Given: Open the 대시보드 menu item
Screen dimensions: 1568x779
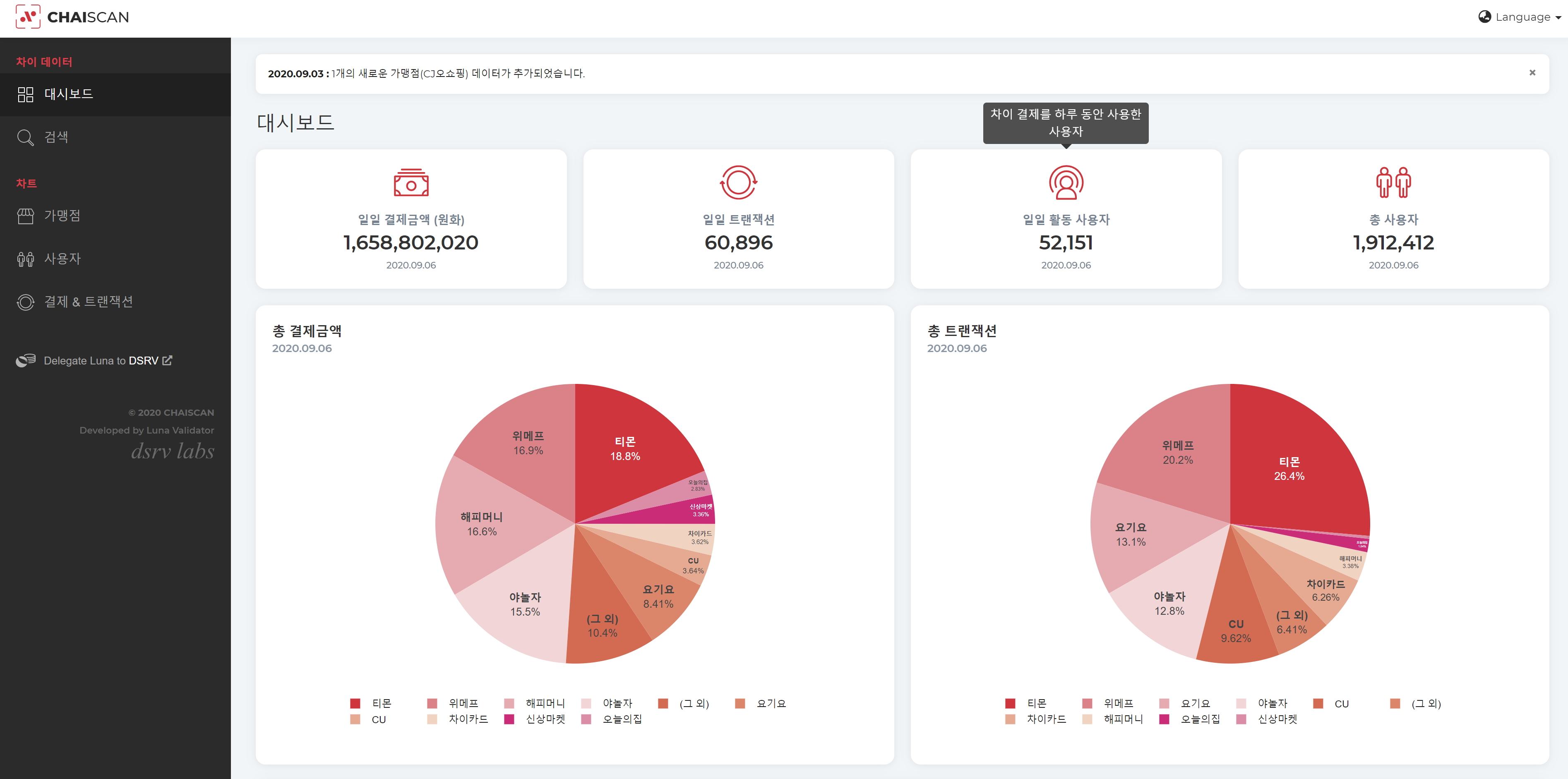Looking at the screenshot, I should tap(115, 94).
